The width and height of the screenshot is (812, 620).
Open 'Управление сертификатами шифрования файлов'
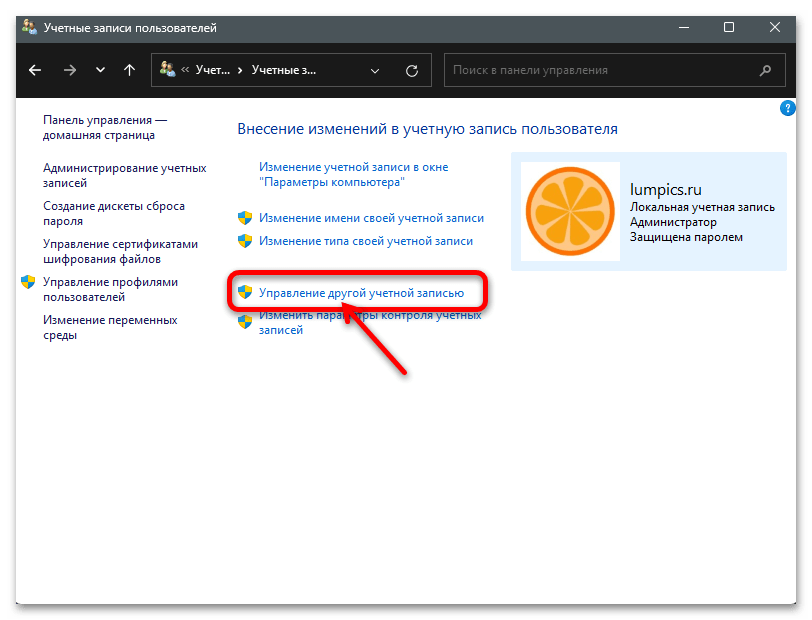point(120,251)
